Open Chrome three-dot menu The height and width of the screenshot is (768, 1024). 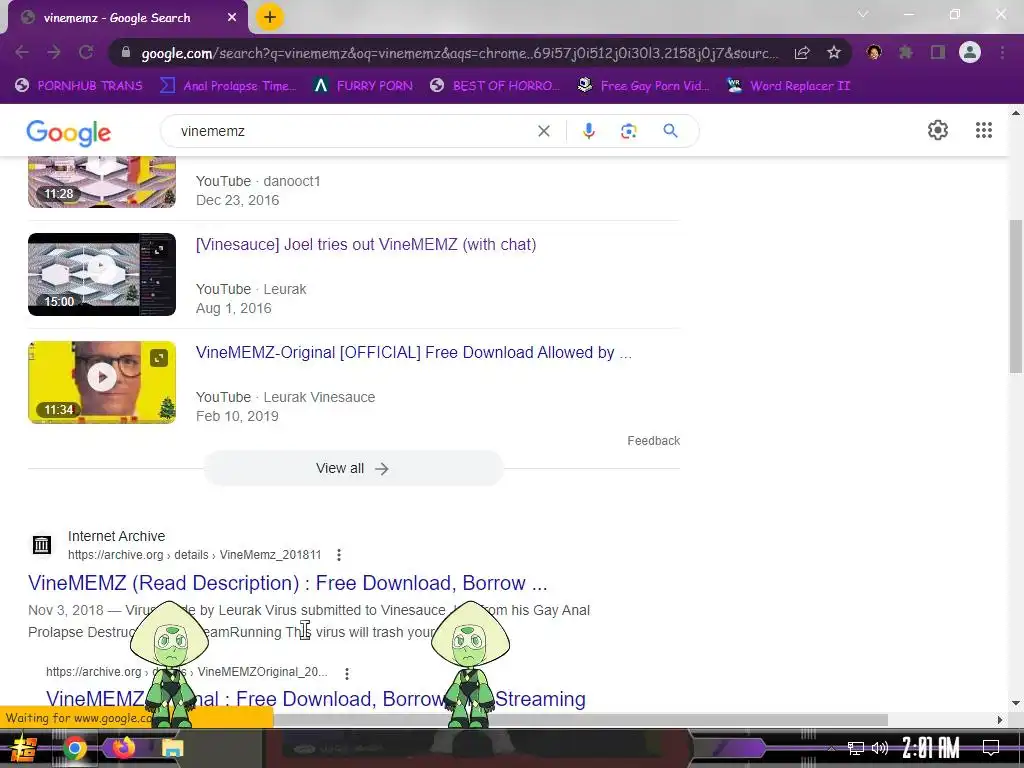1002,52
